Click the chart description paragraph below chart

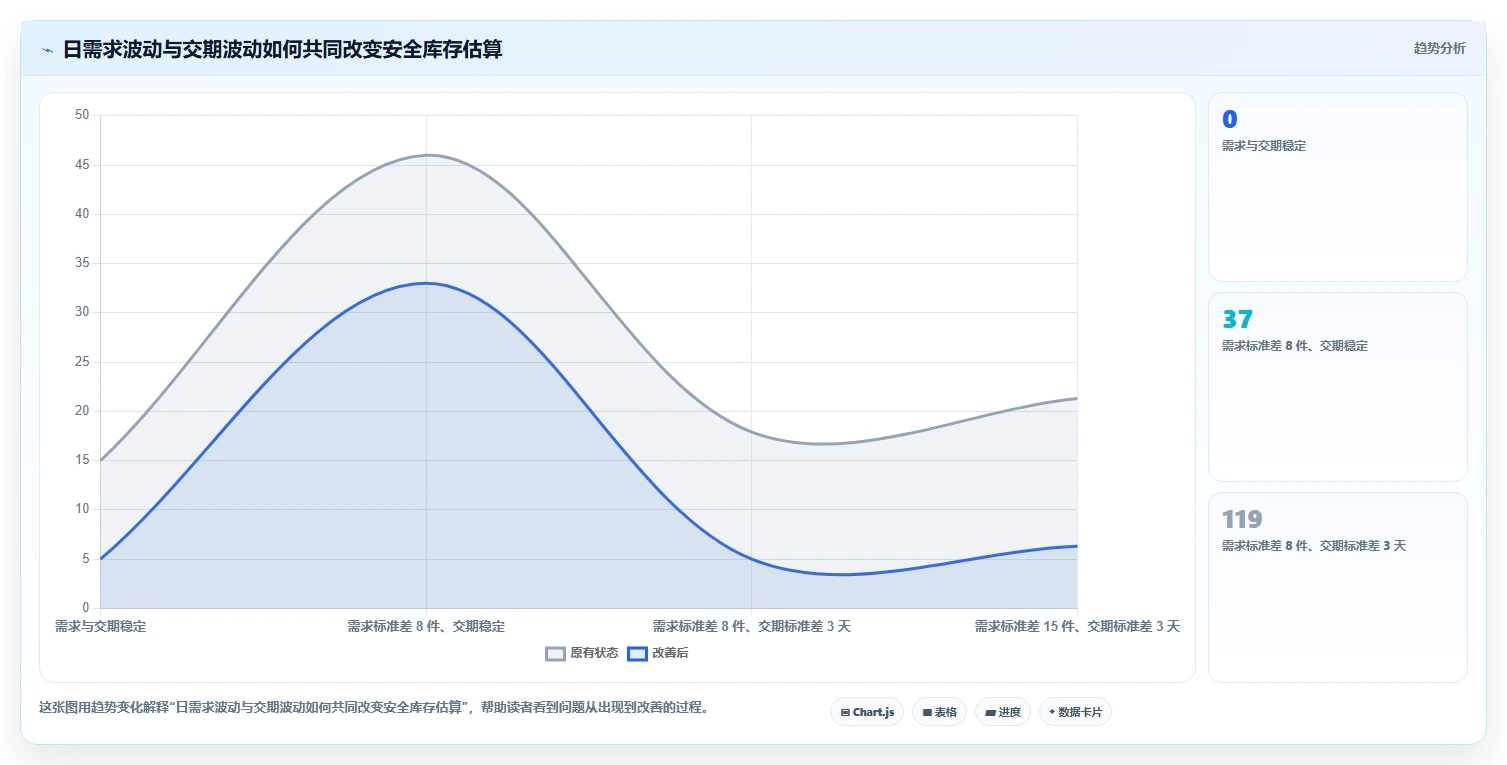tap(375, 708)
